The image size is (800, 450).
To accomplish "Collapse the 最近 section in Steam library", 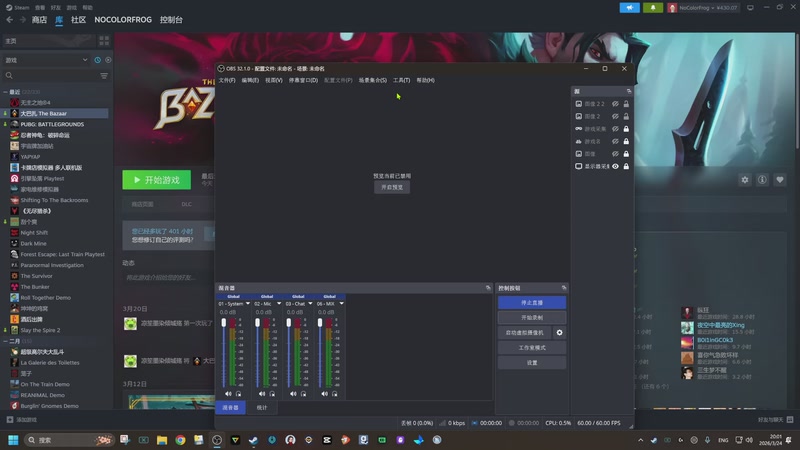I will (5, 92).
